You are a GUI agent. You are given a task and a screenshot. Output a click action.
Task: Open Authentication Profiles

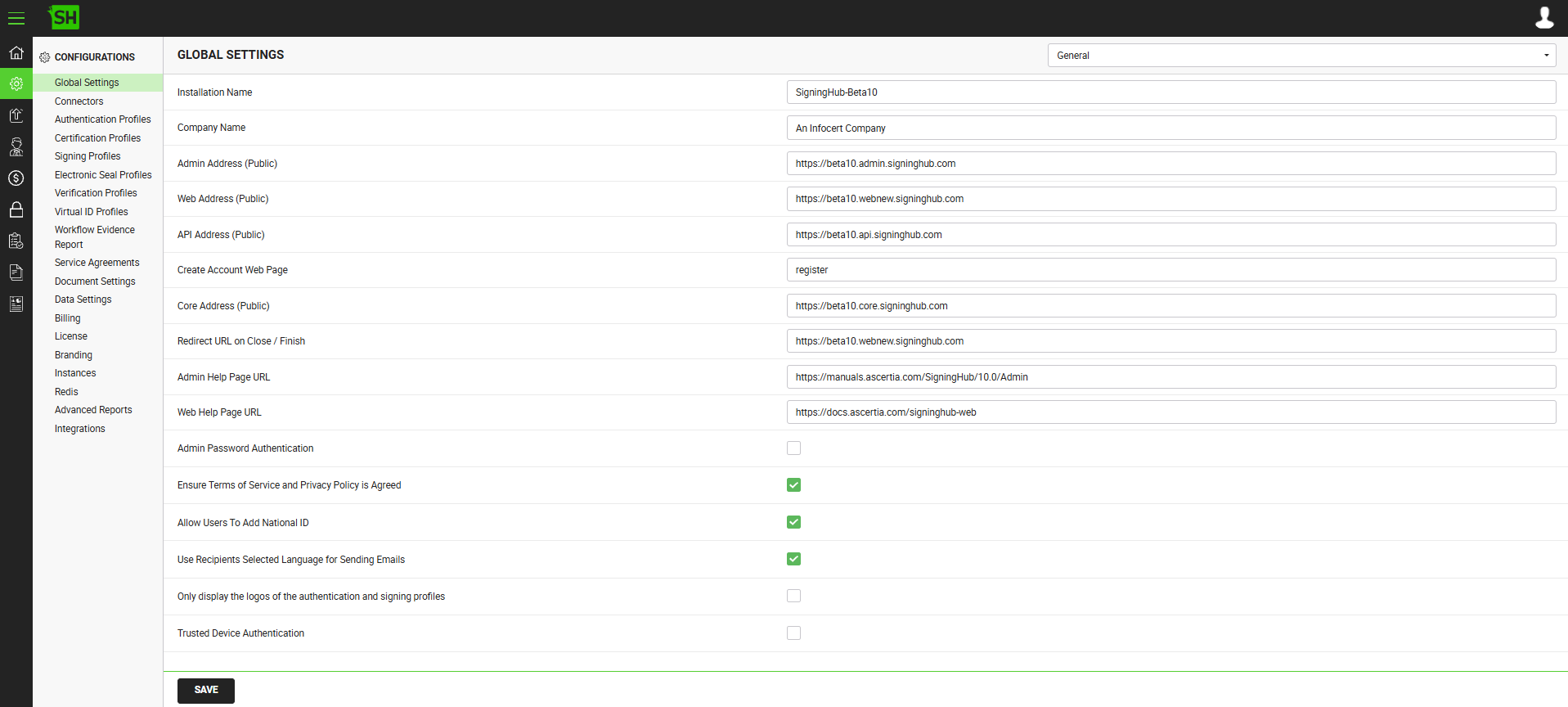pyautogui.click(x=103, y=119)
